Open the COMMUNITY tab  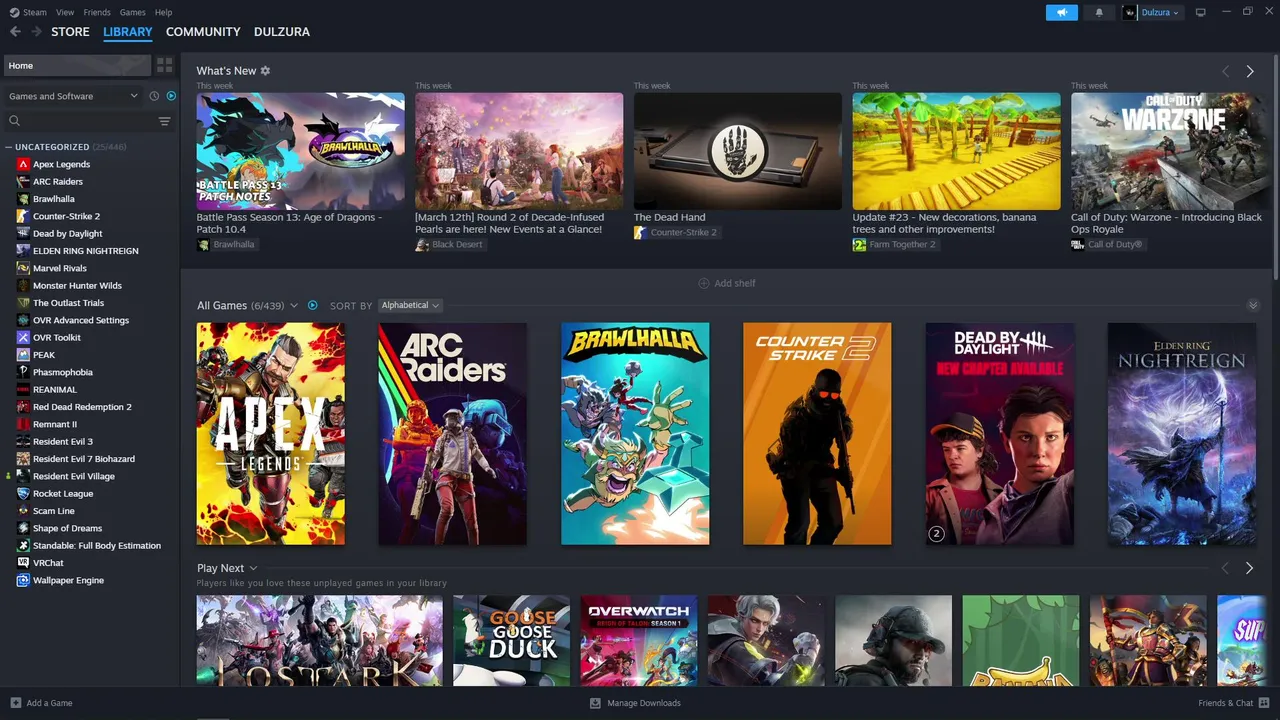[203, 32]
